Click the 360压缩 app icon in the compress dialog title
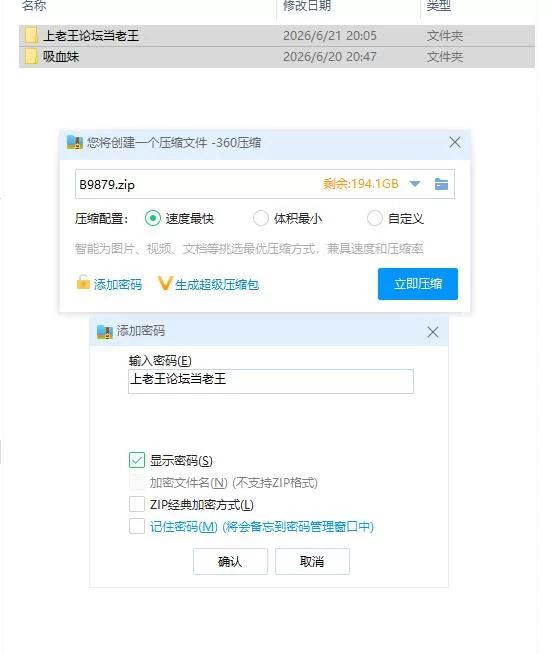 [x=75, y=143]
